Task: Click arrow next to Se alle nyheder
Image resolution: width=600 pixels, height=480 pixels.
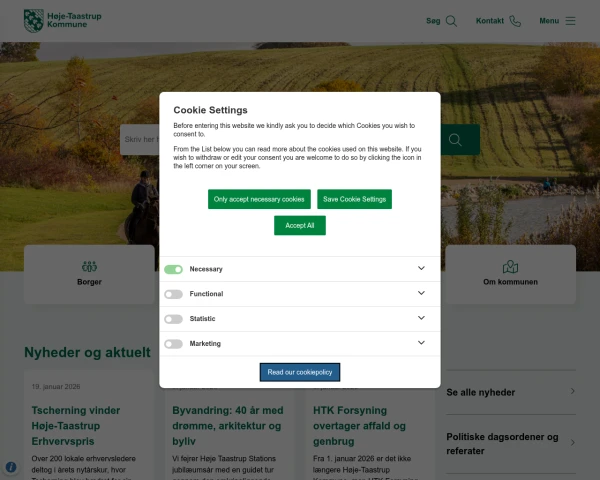Action: 572,391
